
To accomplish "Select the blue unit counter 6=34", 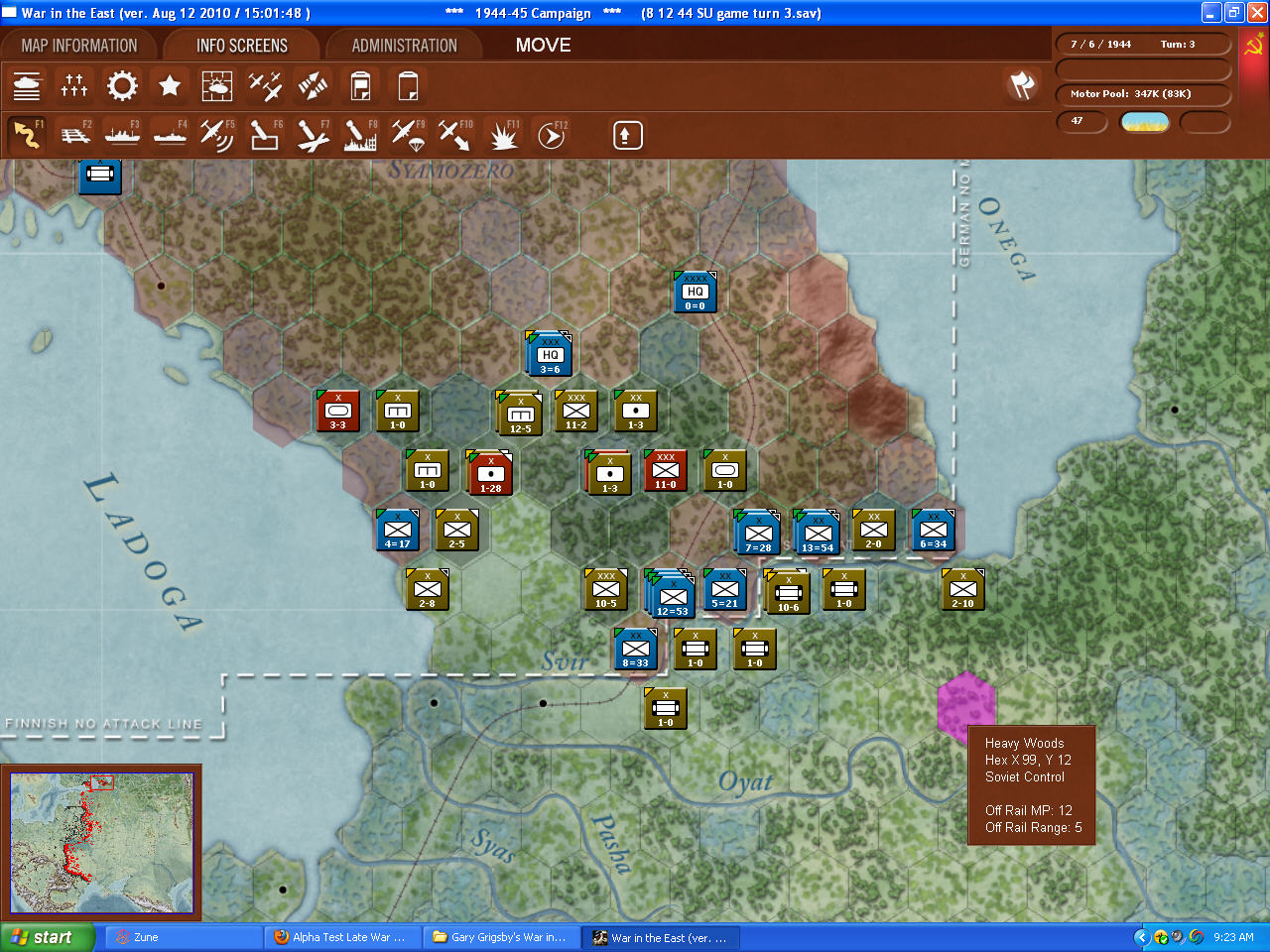I will pos(933,530).
